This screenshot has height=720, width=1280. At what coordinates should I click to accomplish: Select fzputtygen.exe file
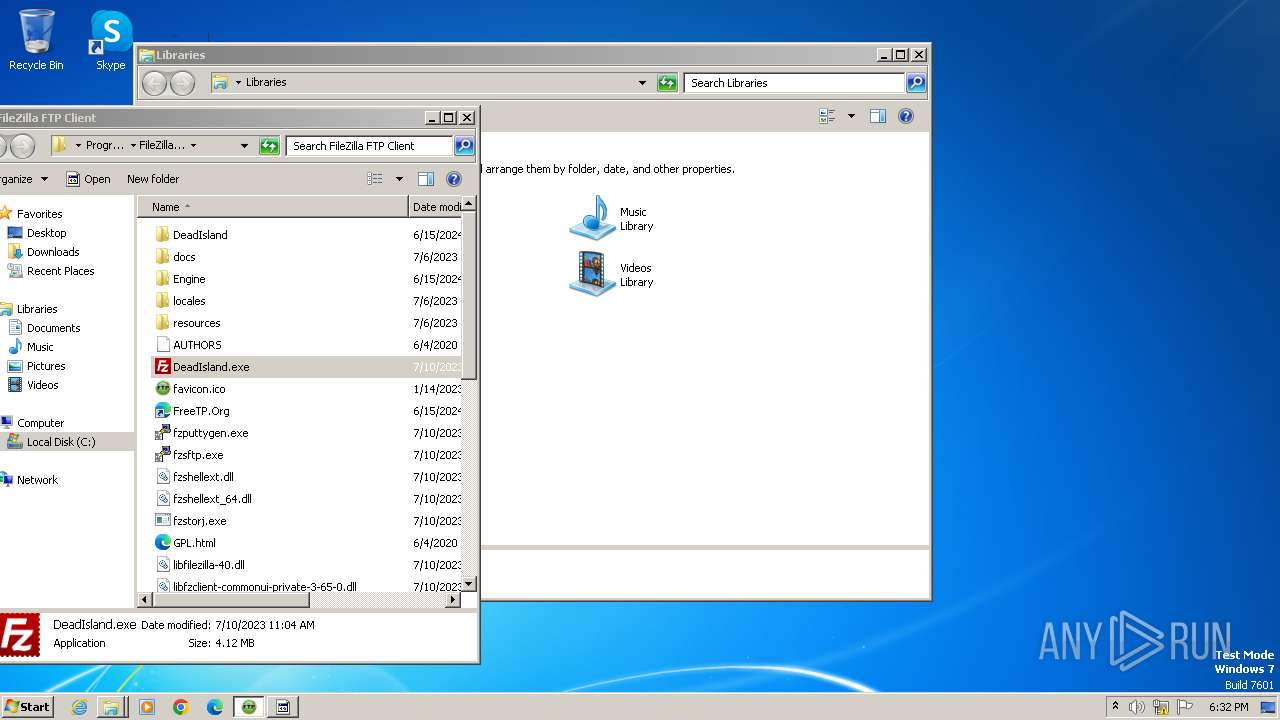pos(210,433)
